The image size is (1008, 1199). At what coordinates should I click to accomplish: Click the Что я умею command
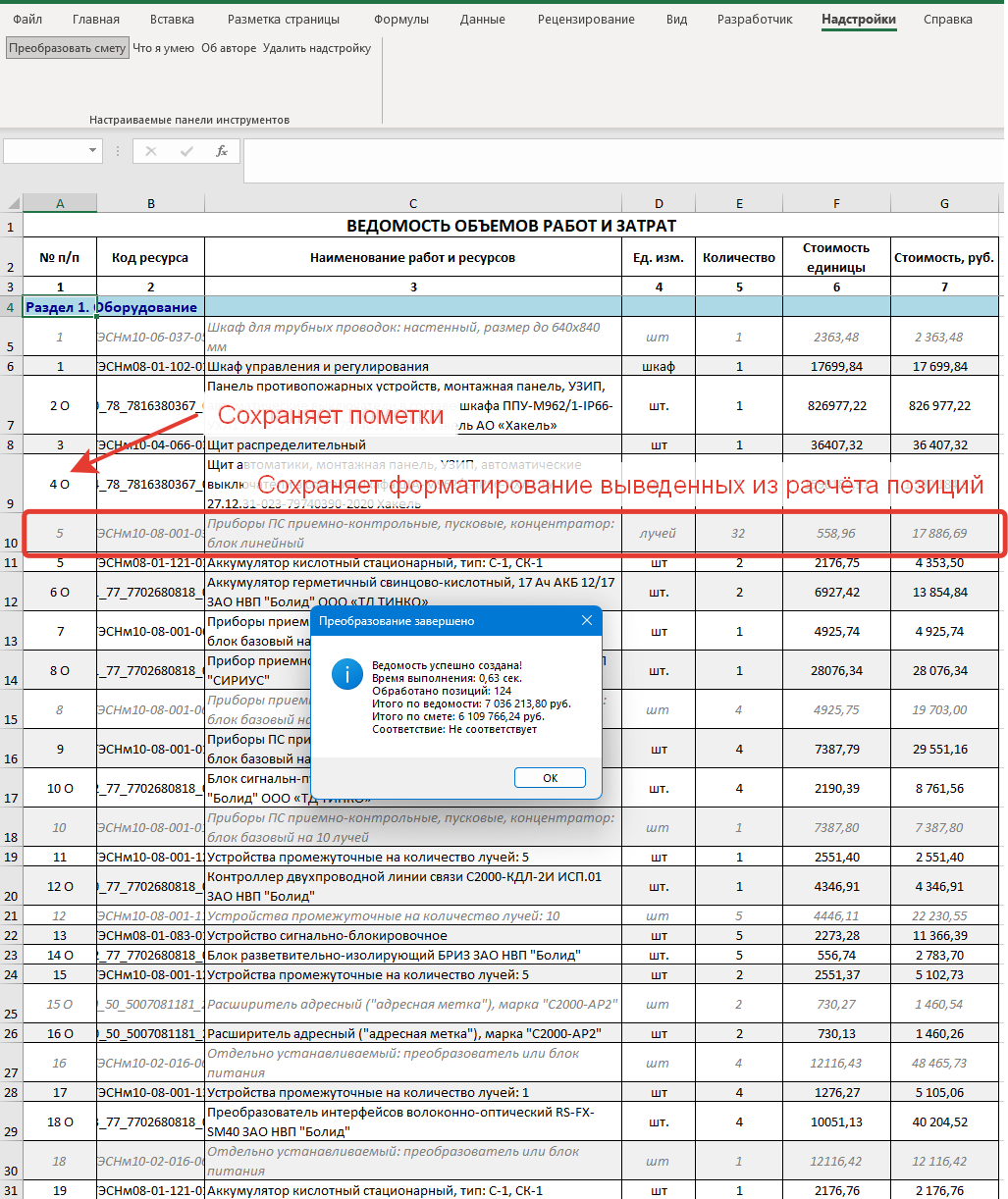pyautogui.click(x=163, y=48)
